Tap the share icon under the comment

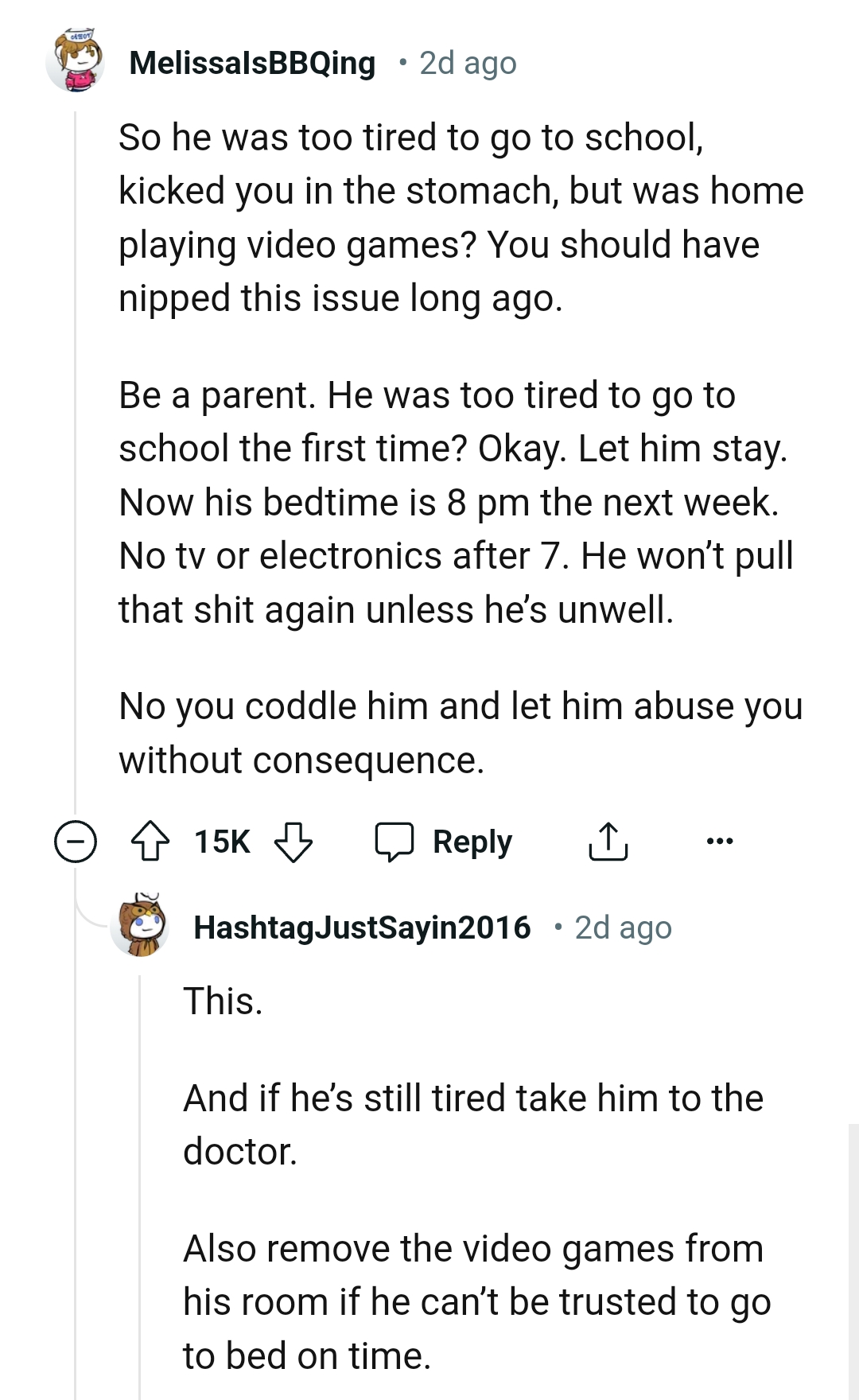pyautogui.click(x=608, y=842)
